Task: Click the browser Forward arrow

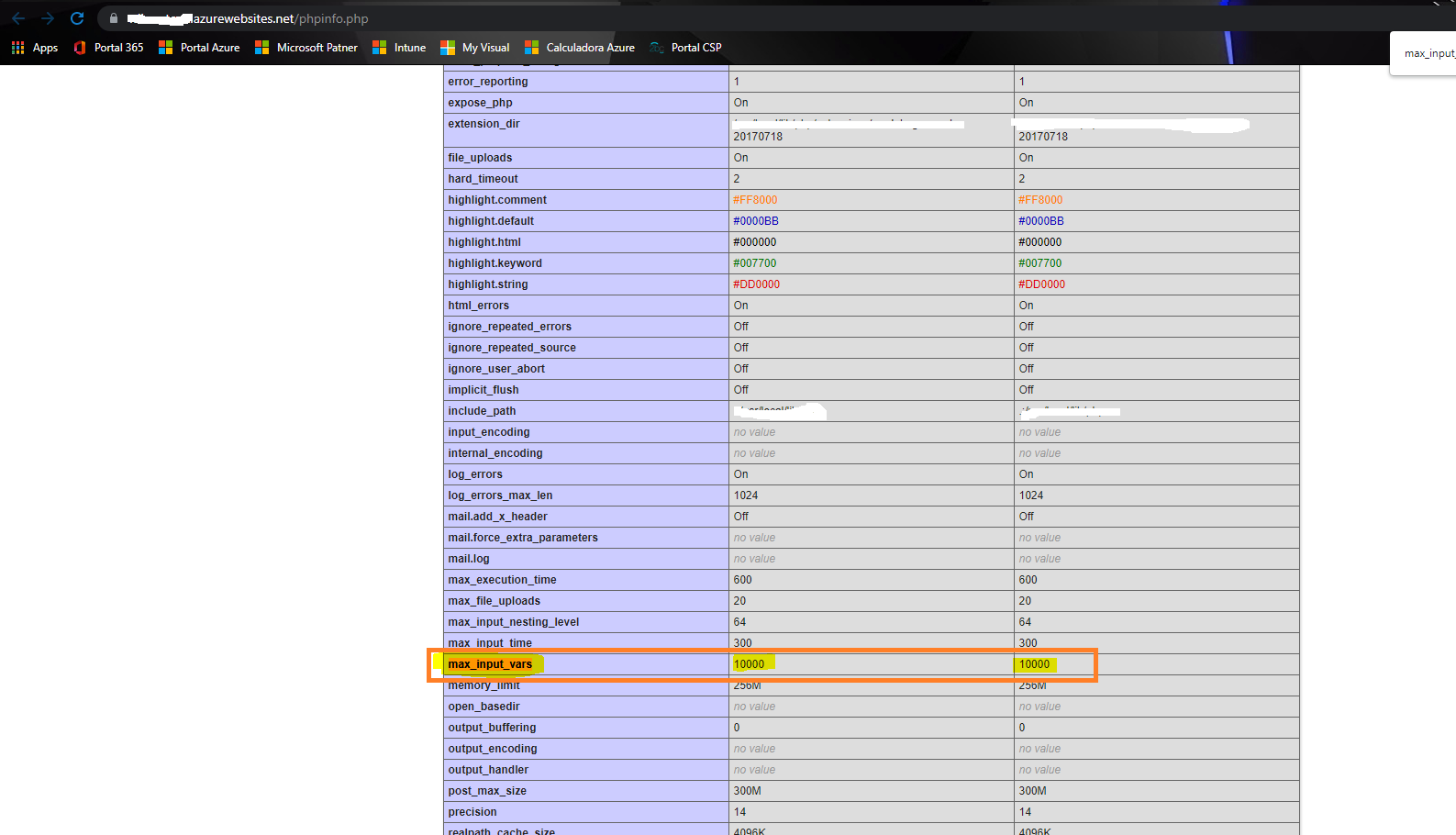Action: tap(48, 18)
